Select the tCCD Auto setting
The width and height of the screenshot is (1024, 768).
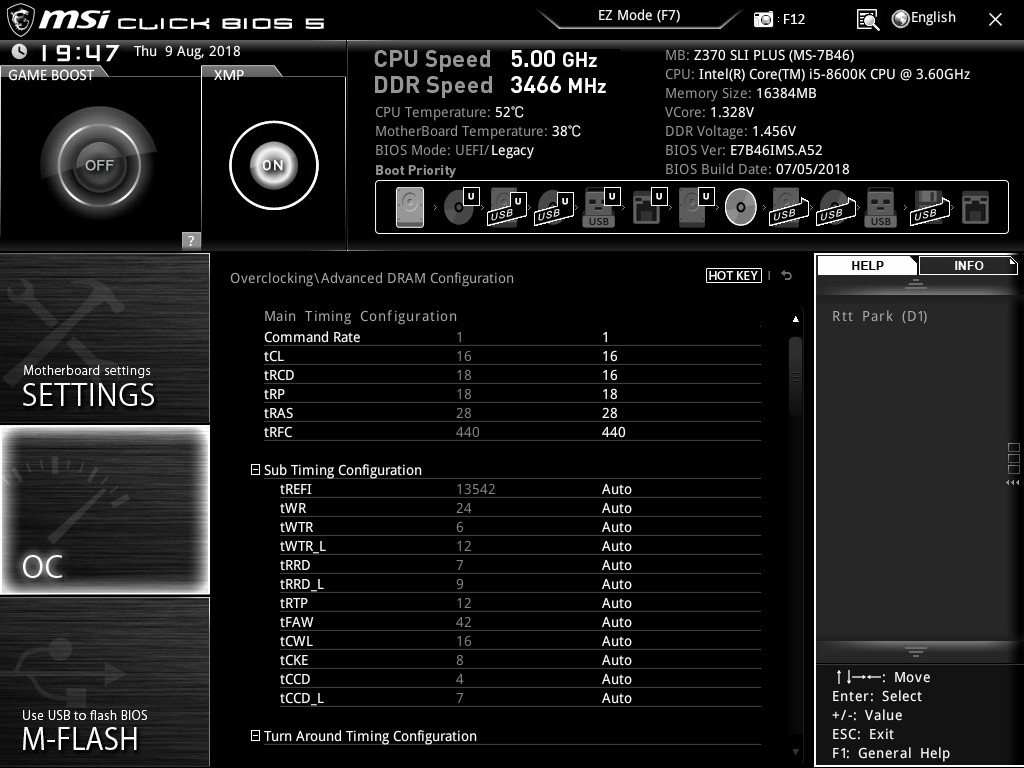[x=616, y=679]
